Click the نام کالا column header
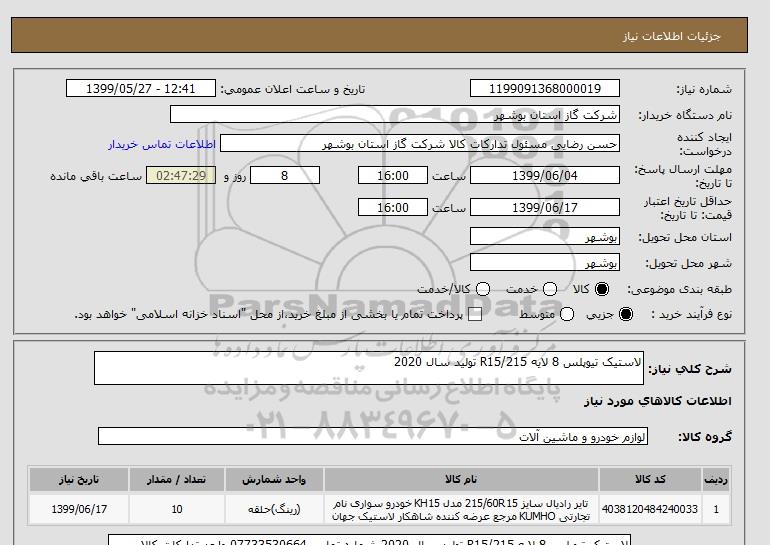 click(x=461, y=479)
